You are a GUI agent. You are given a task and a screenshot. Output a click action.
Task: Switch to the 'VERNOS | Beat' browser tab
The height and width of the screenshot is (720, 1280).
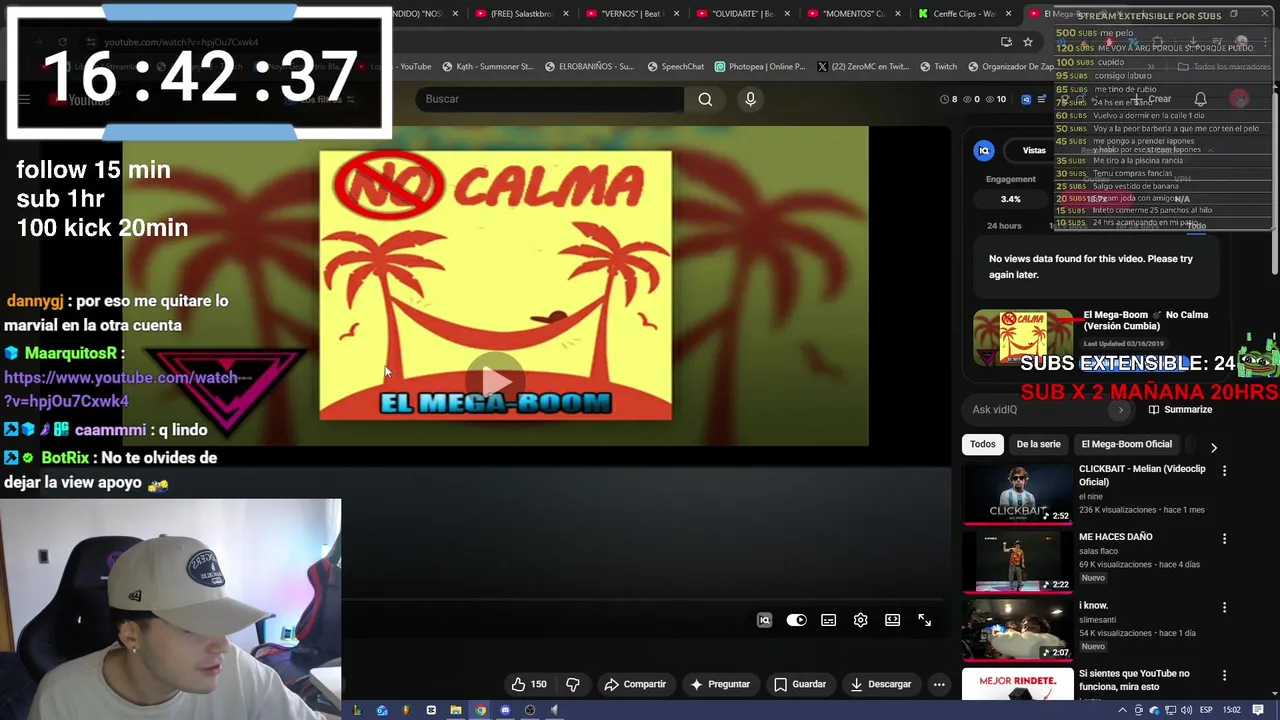pos(632,14)
